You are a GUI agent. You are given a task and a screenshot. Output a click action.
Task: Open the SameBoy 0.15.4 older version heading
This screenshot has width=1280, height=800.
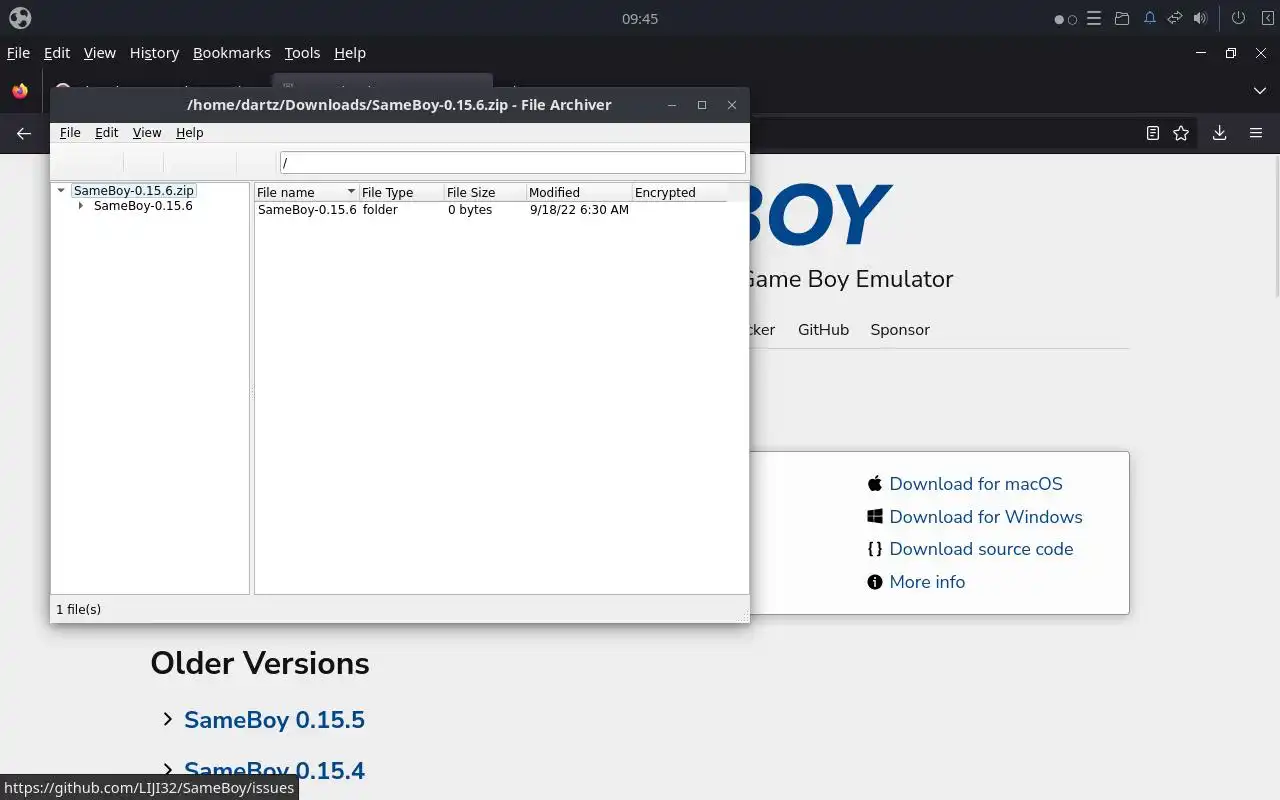274,771
